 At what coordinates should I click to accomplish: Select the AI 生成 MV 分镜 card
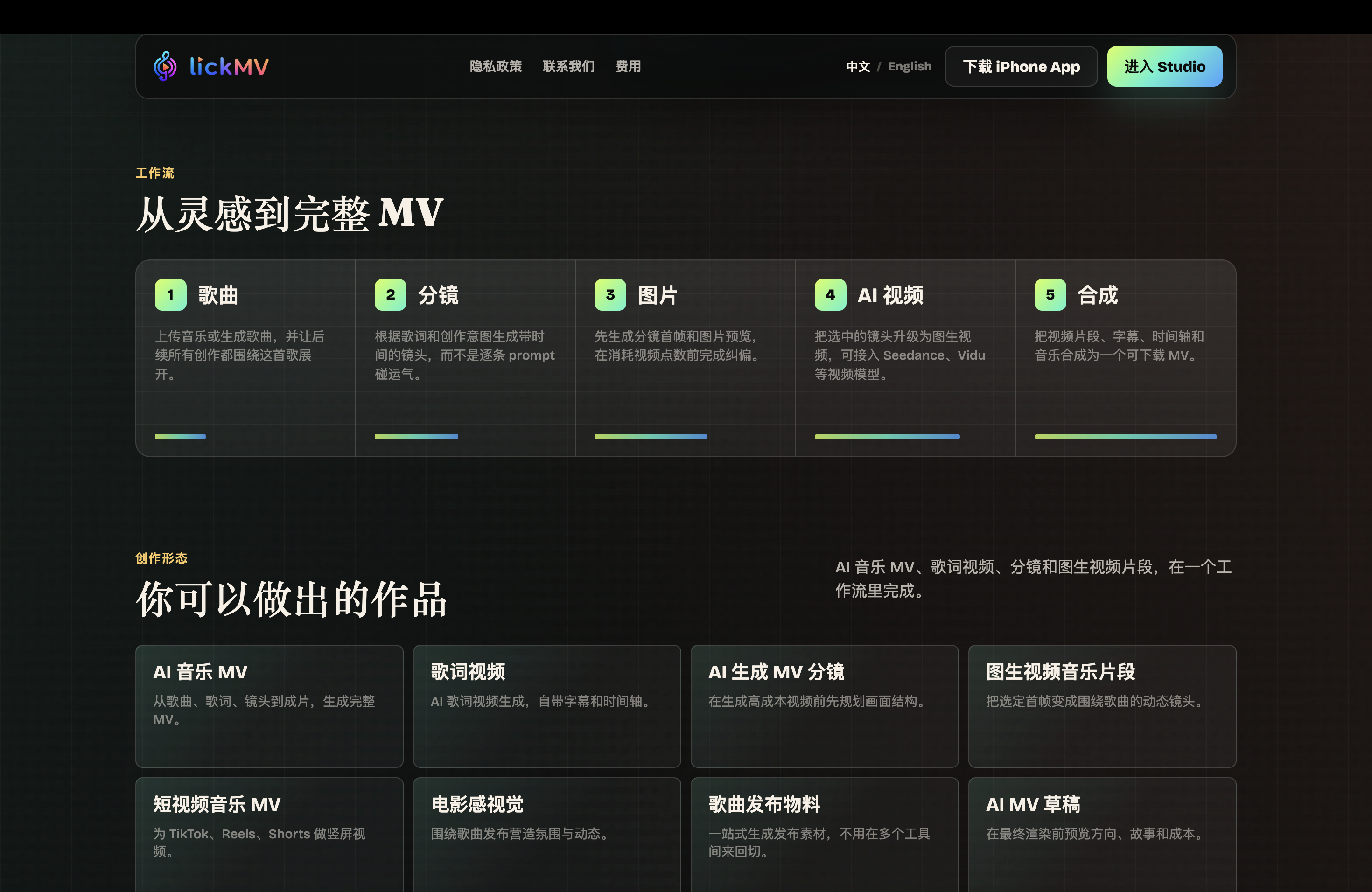824,706
